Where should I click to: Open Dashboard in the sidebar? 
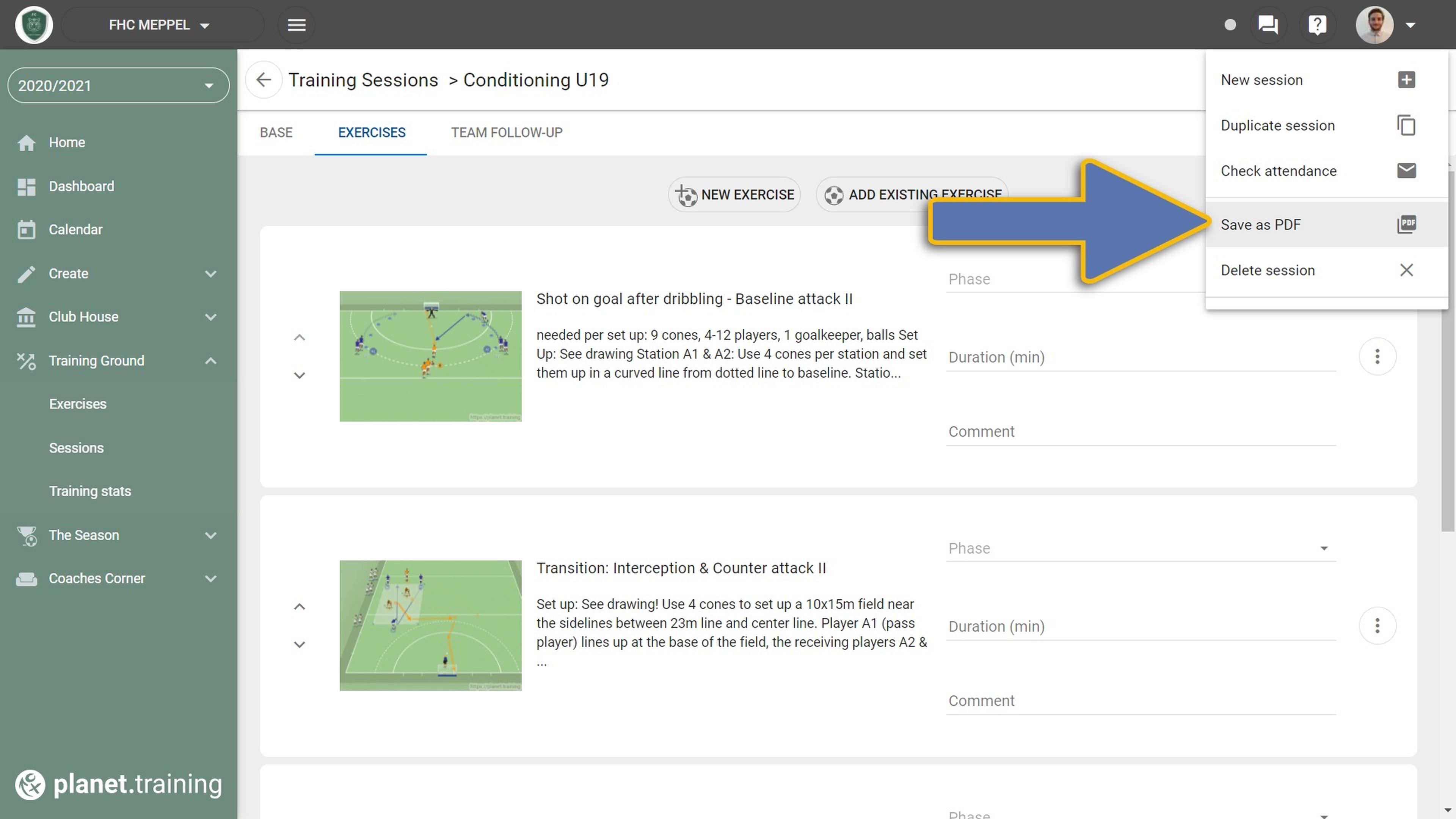(x=118, y=186)
